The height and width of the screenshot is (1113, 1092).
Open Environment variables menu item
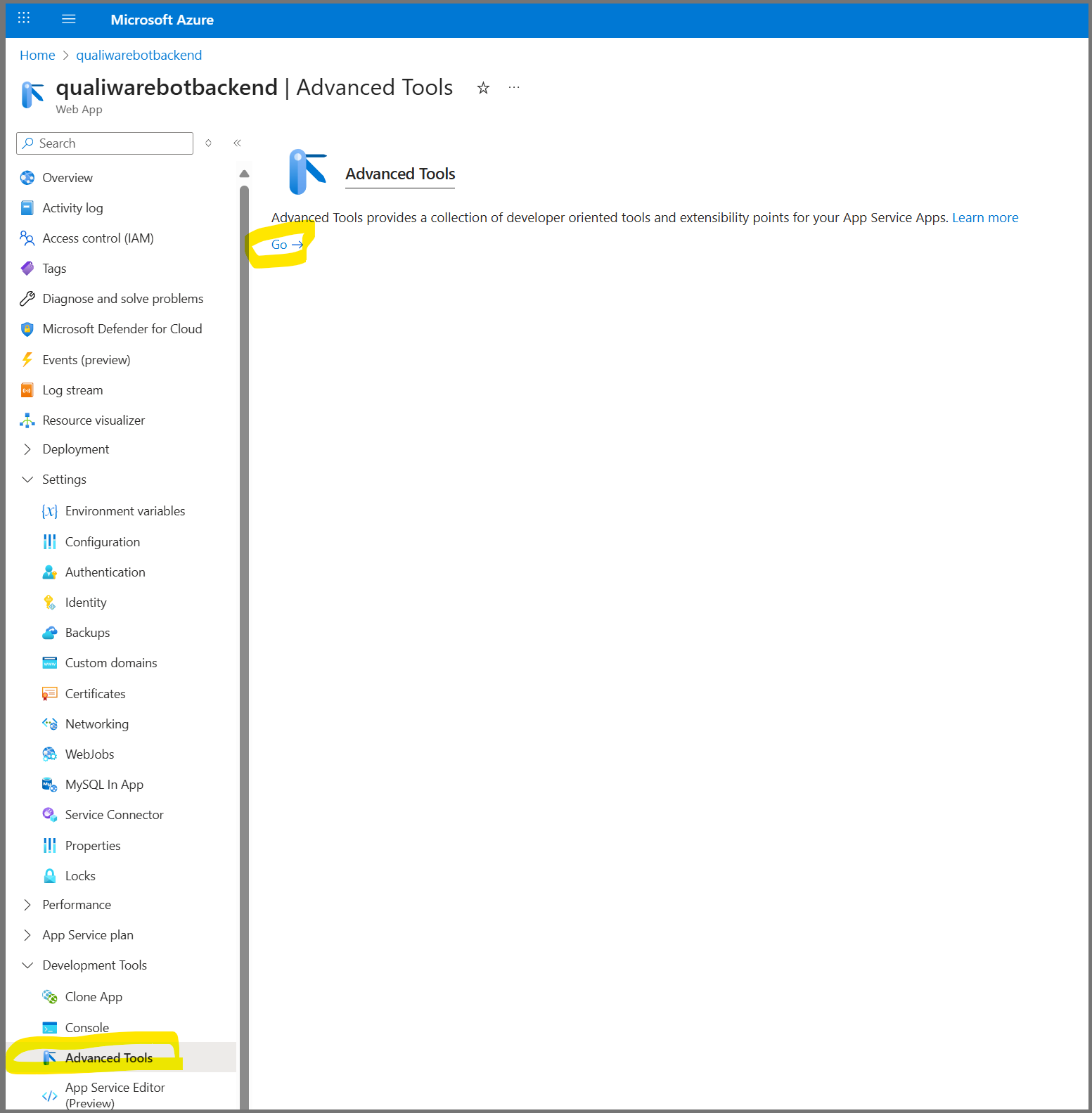(124, 511)
